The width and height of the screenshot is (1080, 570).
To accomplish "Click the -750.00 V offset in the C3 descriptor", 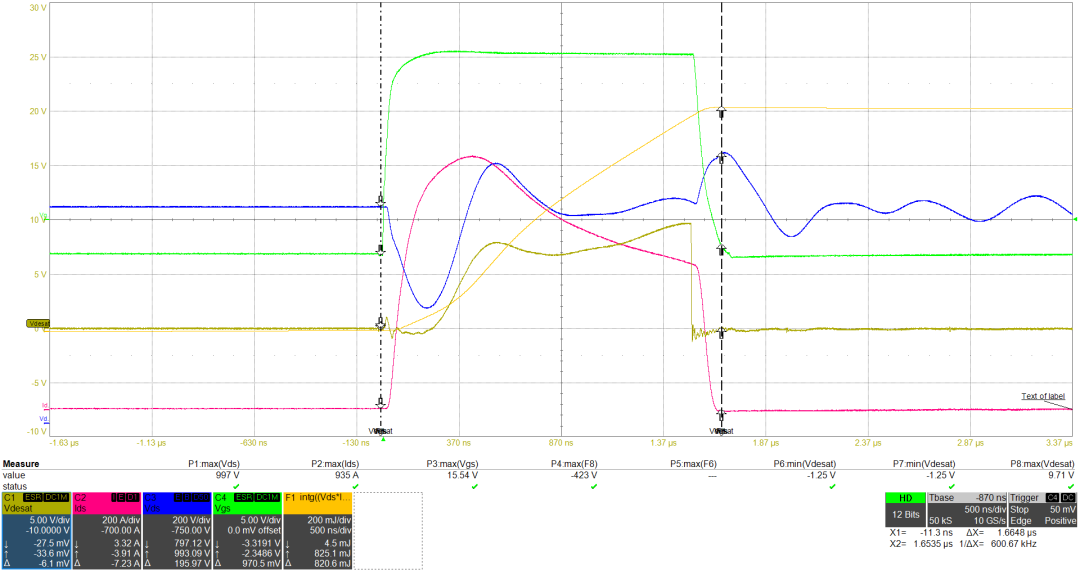I will coord(191,531).
